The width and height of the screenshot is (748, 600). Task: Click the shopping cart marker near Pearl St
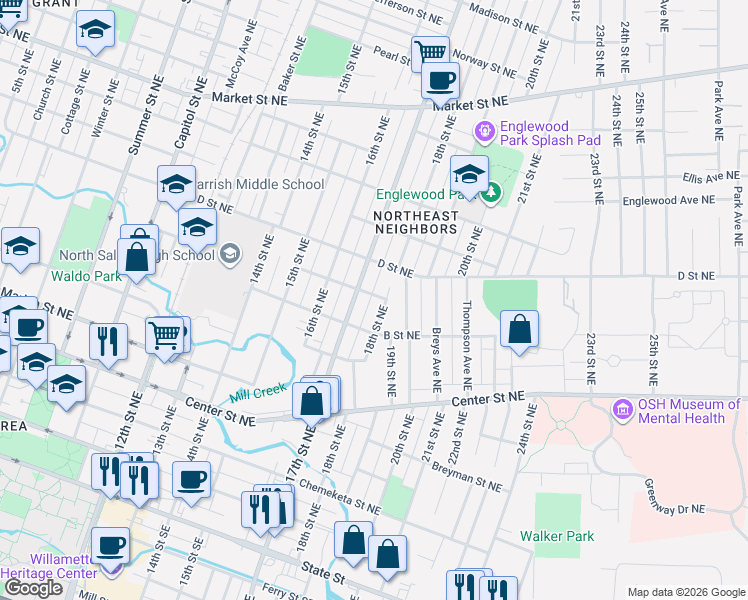pyautogui.click(x=430, y=52)
